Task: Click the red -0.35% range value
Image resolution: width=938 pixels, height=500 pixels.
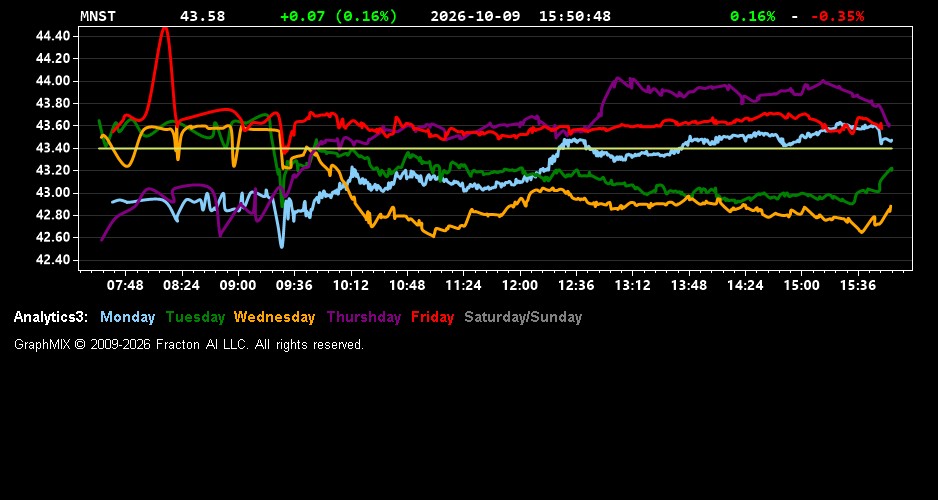Action: tap(838, 16)
